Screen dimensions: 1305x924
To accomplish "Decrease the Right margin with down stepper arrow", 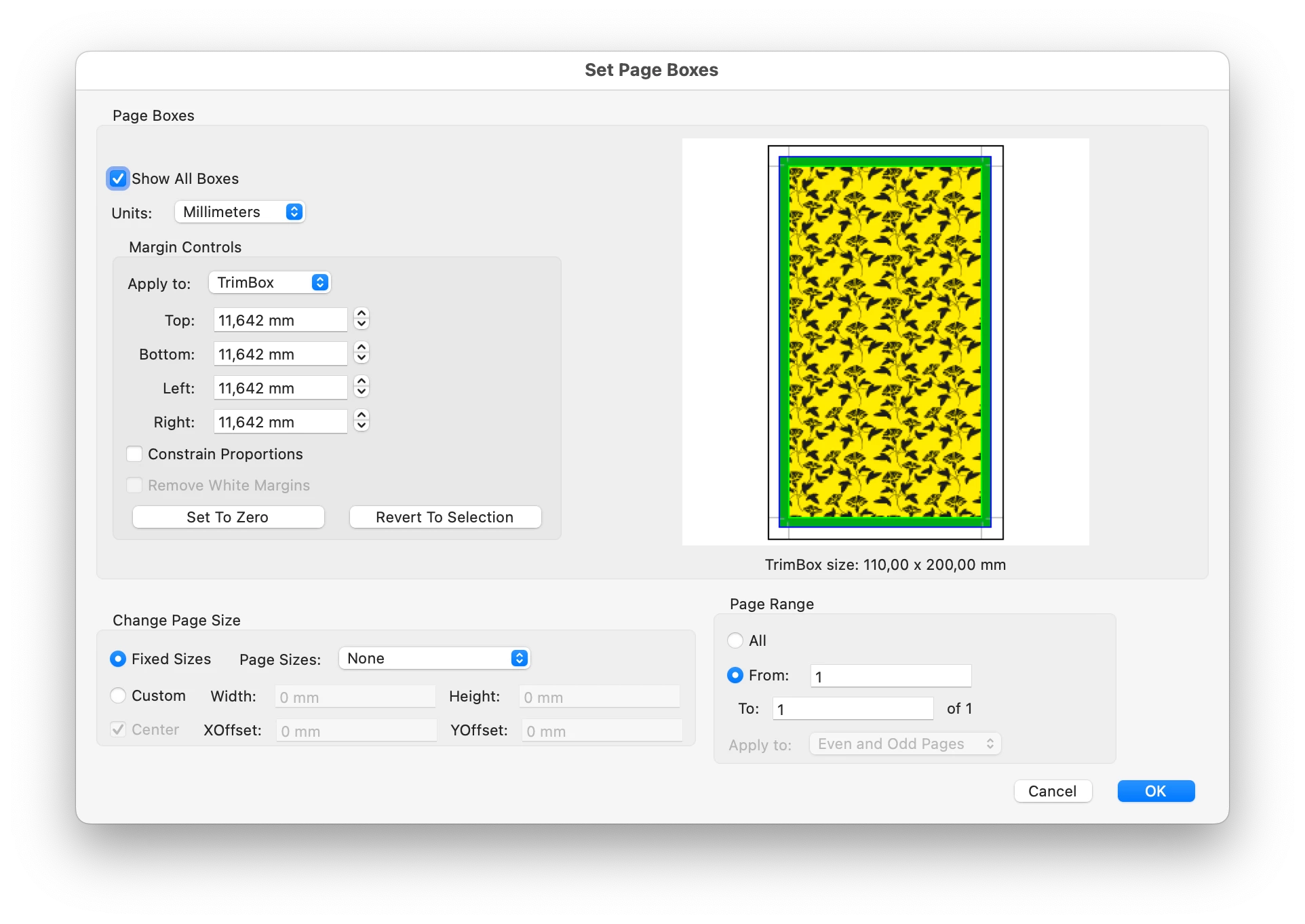I will [362, 426].
